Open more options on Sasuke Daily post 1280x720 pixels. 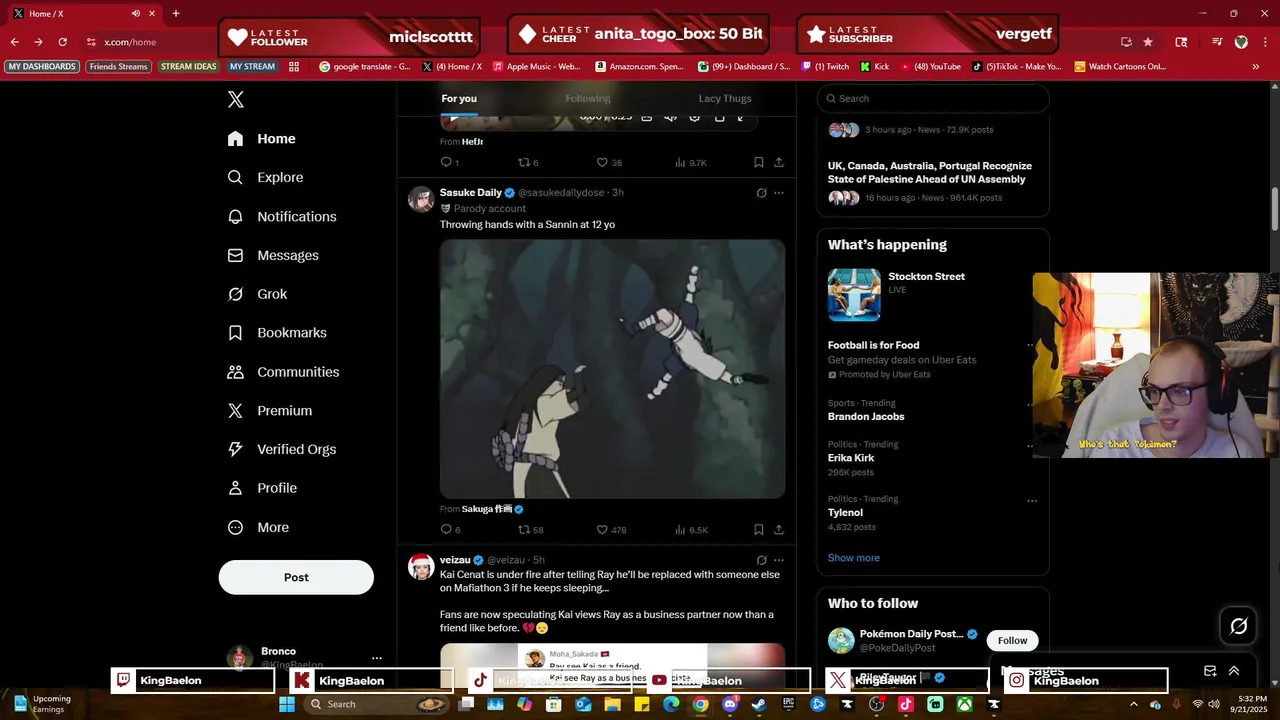click(779, 193)
